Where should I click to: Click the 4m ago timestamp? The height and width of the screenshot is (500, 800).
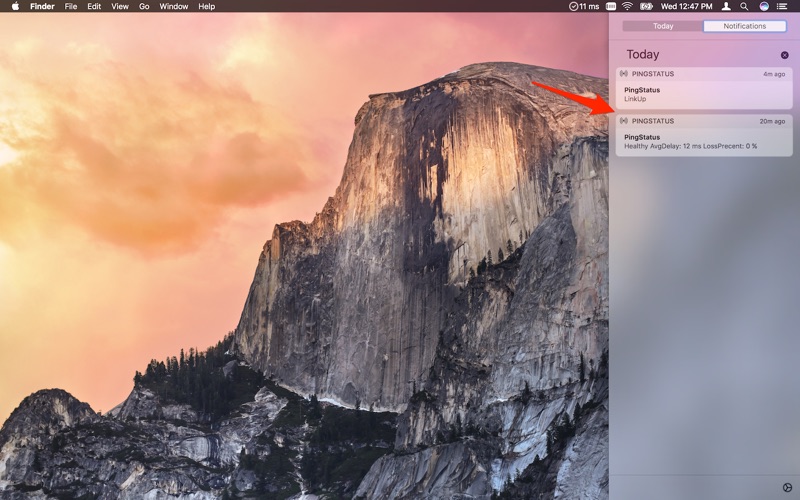[774, 74]
